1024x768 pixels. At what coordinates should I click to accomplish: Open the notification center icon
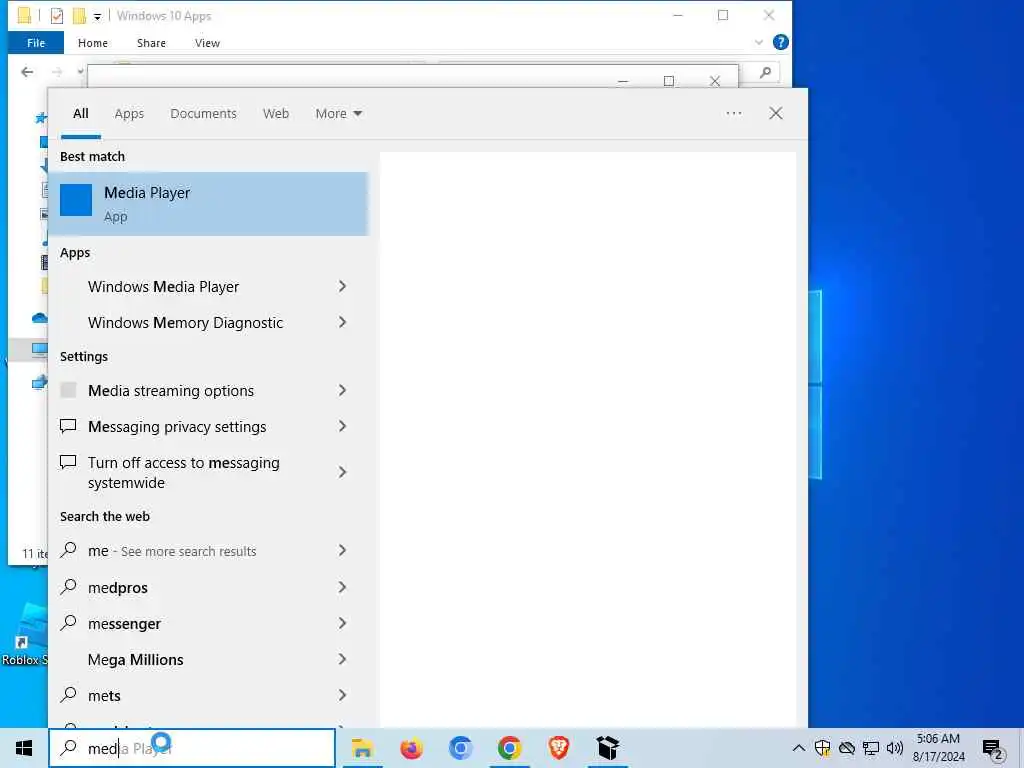pyautogui.click(x=993, y=749)
